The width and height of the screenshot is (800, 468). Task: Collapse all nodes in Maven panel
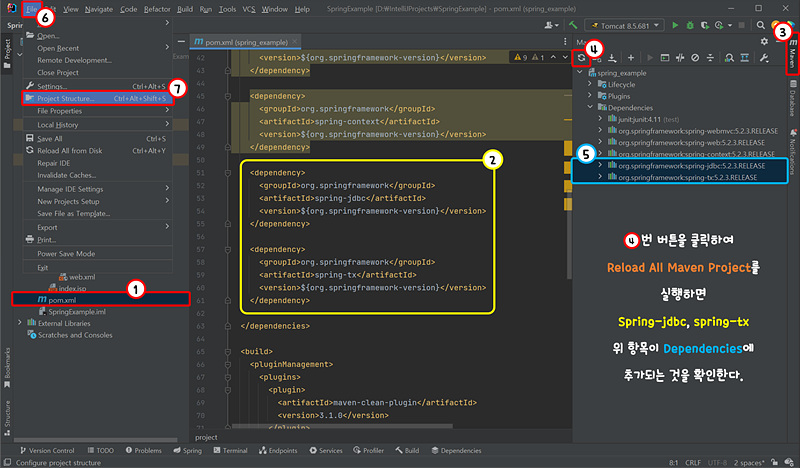pyautogui.click(x=710, y=58)
